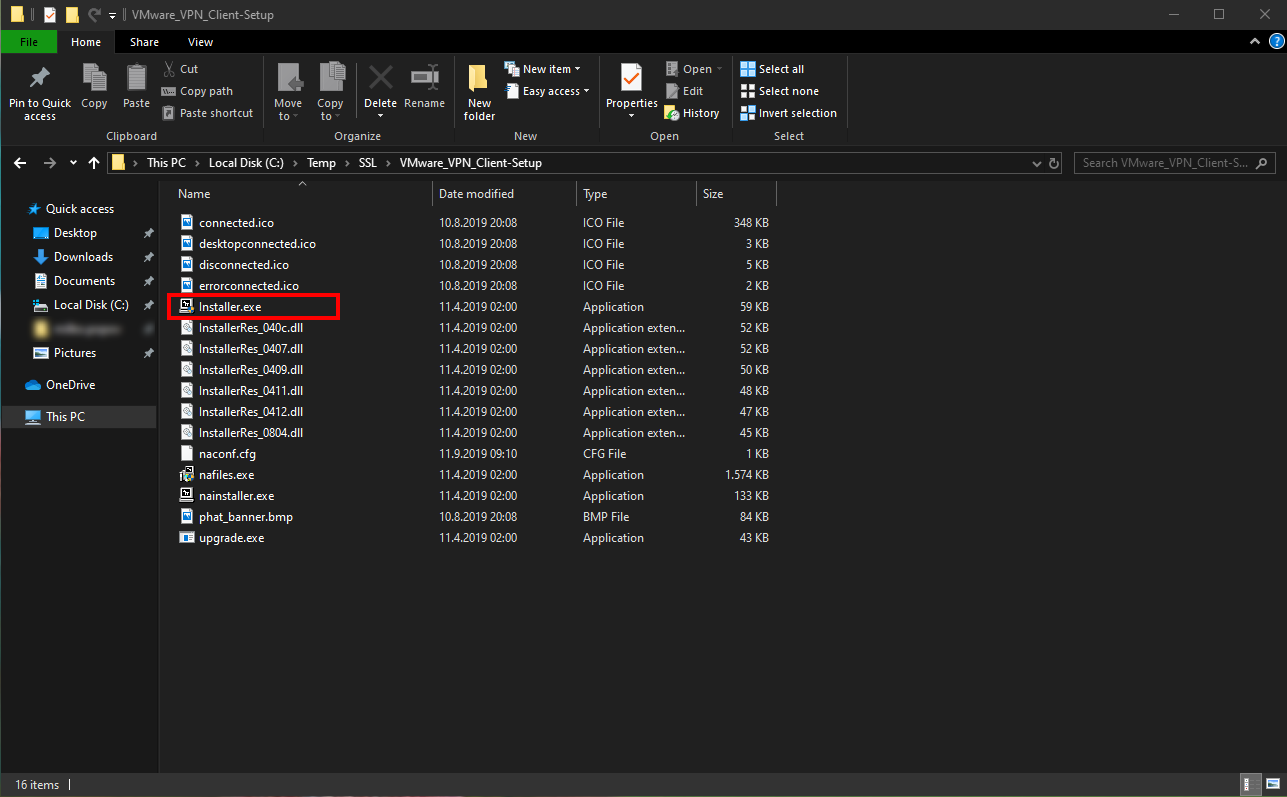The height and width of the screenshot is (797, 1287).
Task: Switch to Share tab
Action: [144, 42]
